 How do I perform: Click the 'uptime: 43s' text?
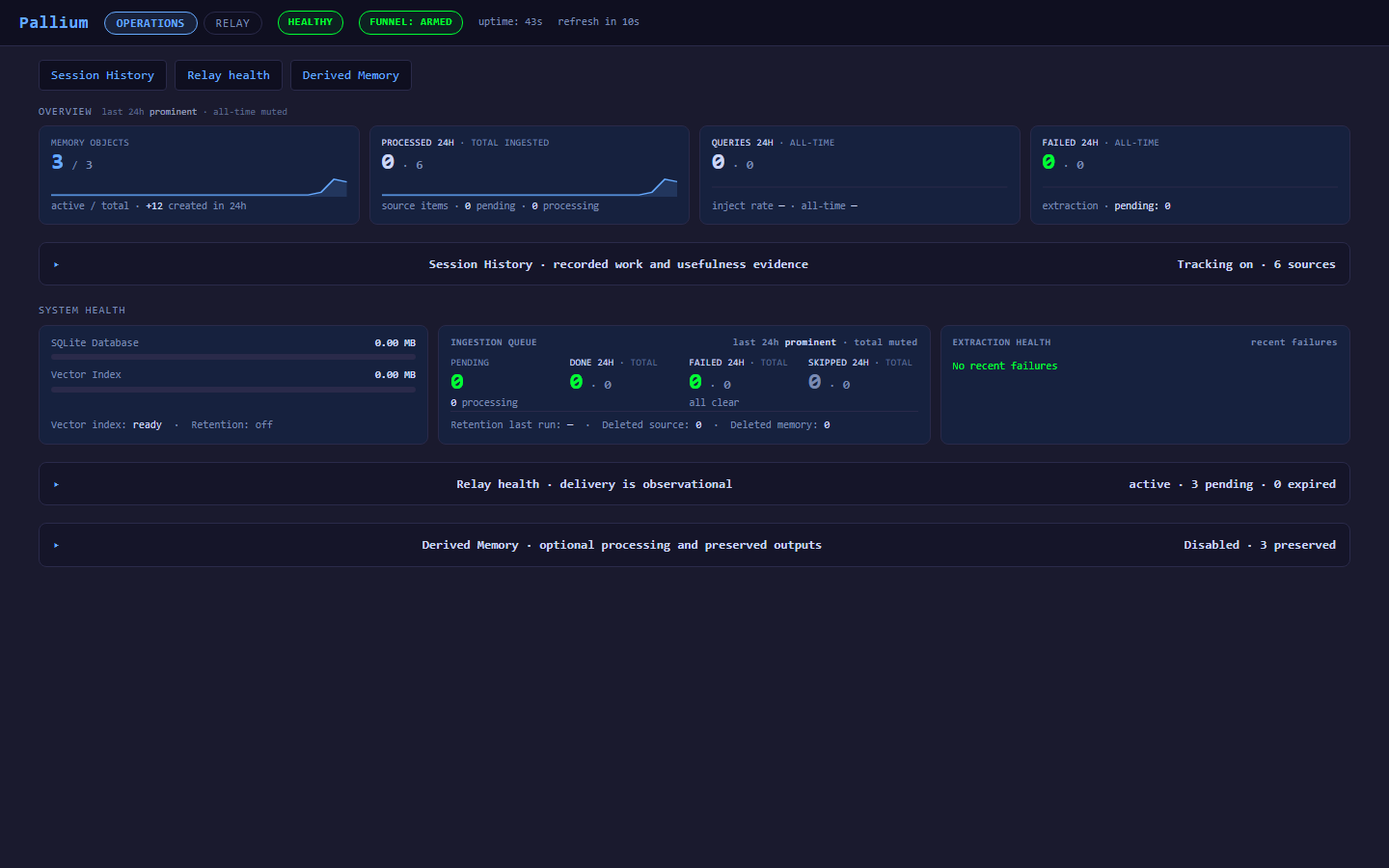(510, 21)
